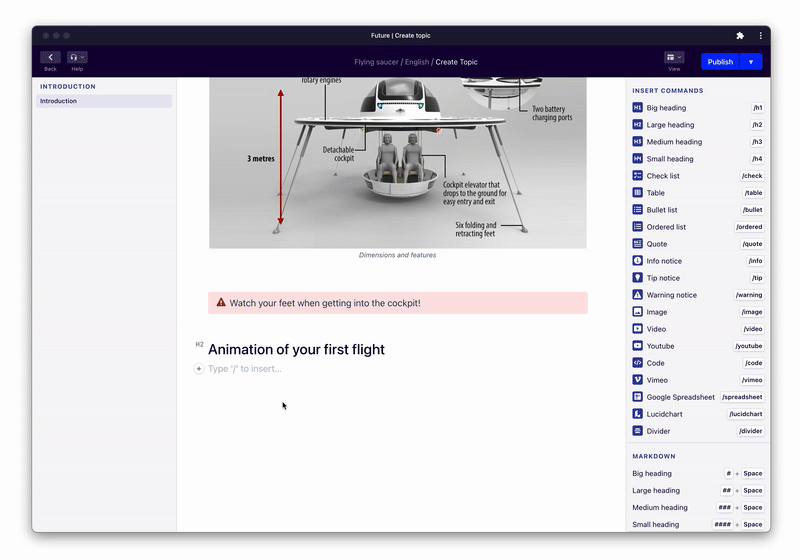Insert a Lucidchart icon
This screenshot has height=560, width=800.
637,414
